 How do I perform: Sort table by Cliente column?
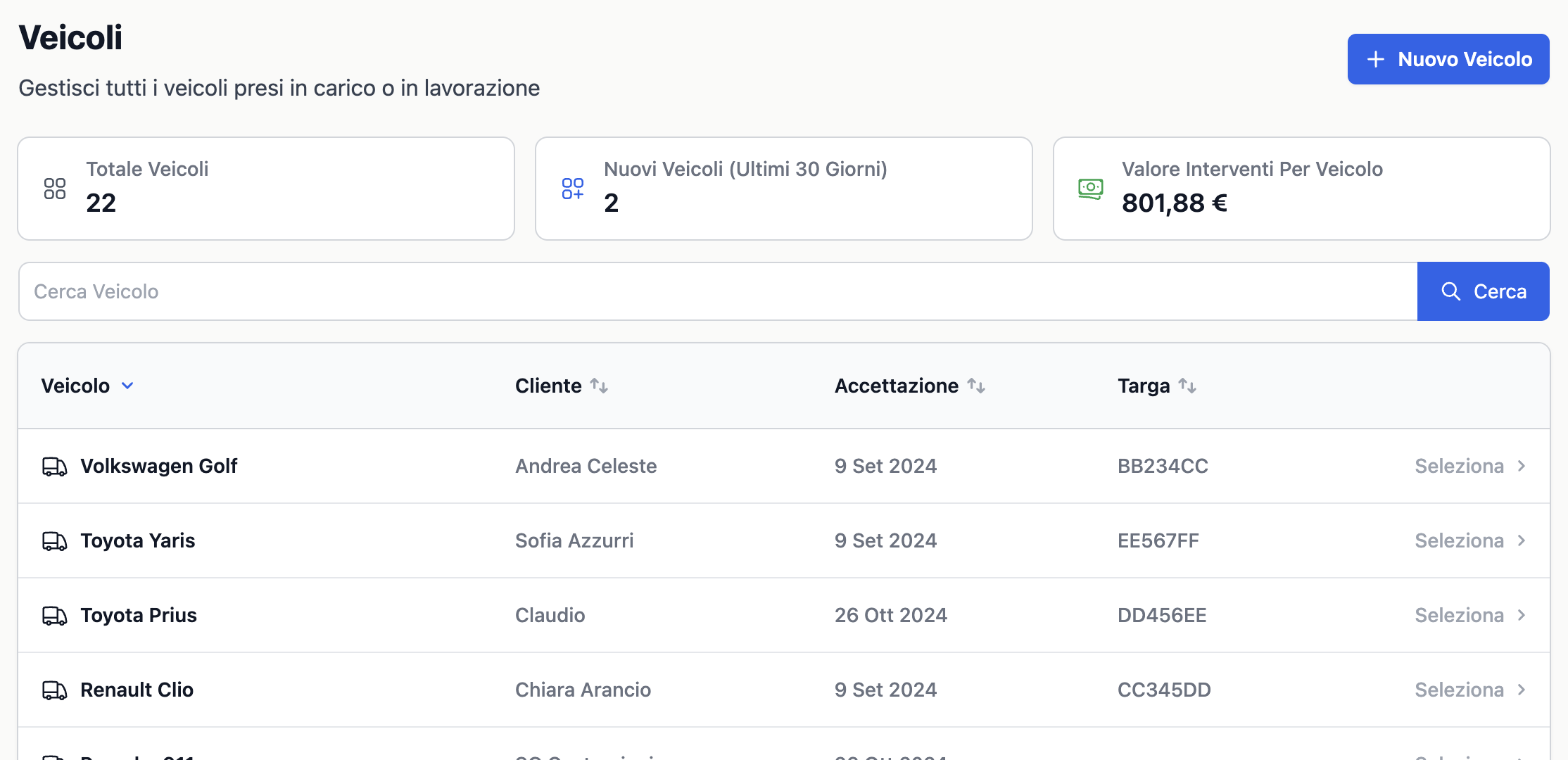561,386
